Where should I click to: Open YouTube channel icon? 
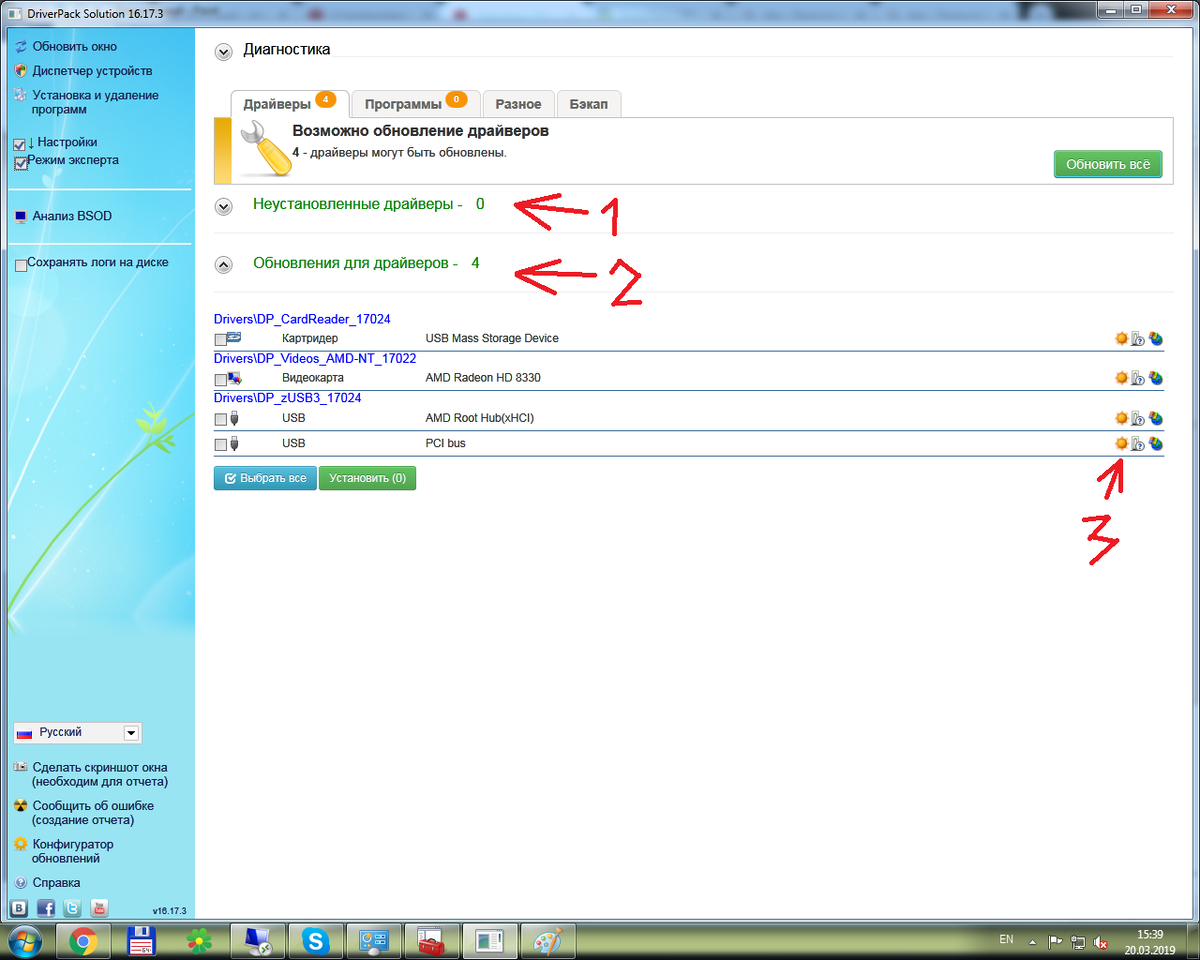click(x=99, y=908)
